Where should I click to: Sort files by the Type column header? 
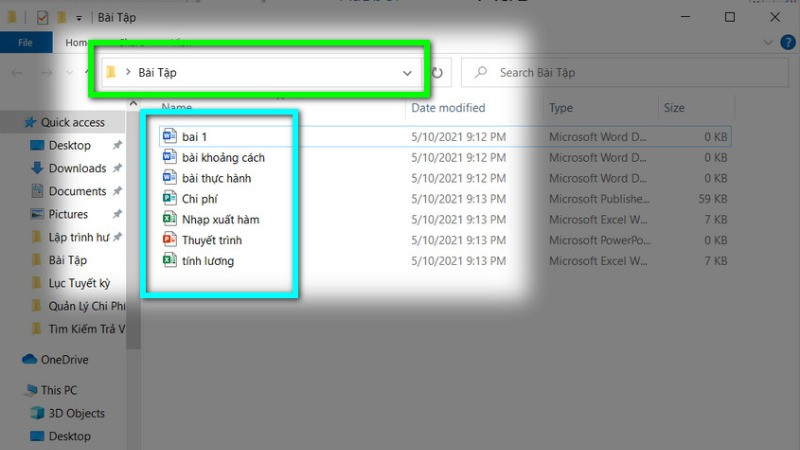[x=561, y=108]
